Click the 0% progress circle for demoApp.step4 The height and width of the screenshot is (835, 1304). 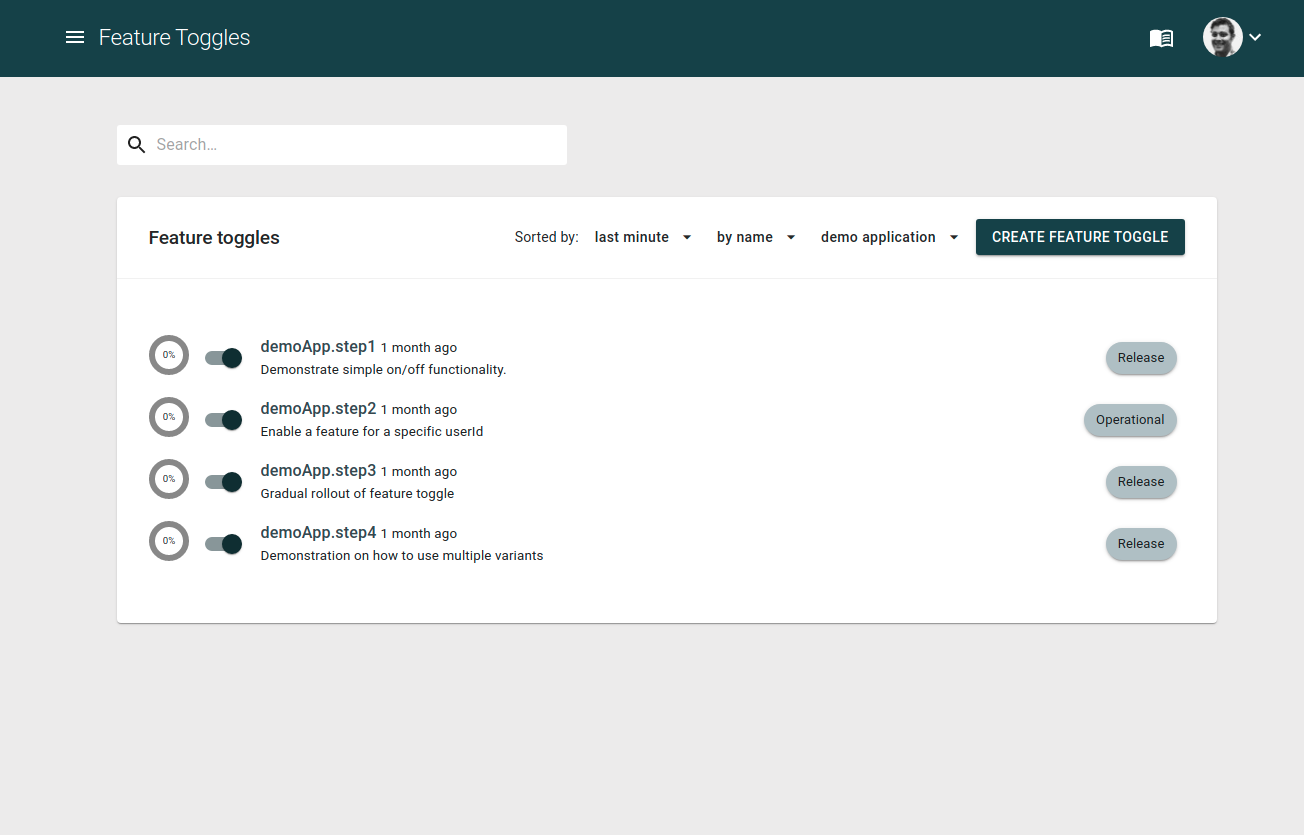pyautogui.click(x=169, y=541)
